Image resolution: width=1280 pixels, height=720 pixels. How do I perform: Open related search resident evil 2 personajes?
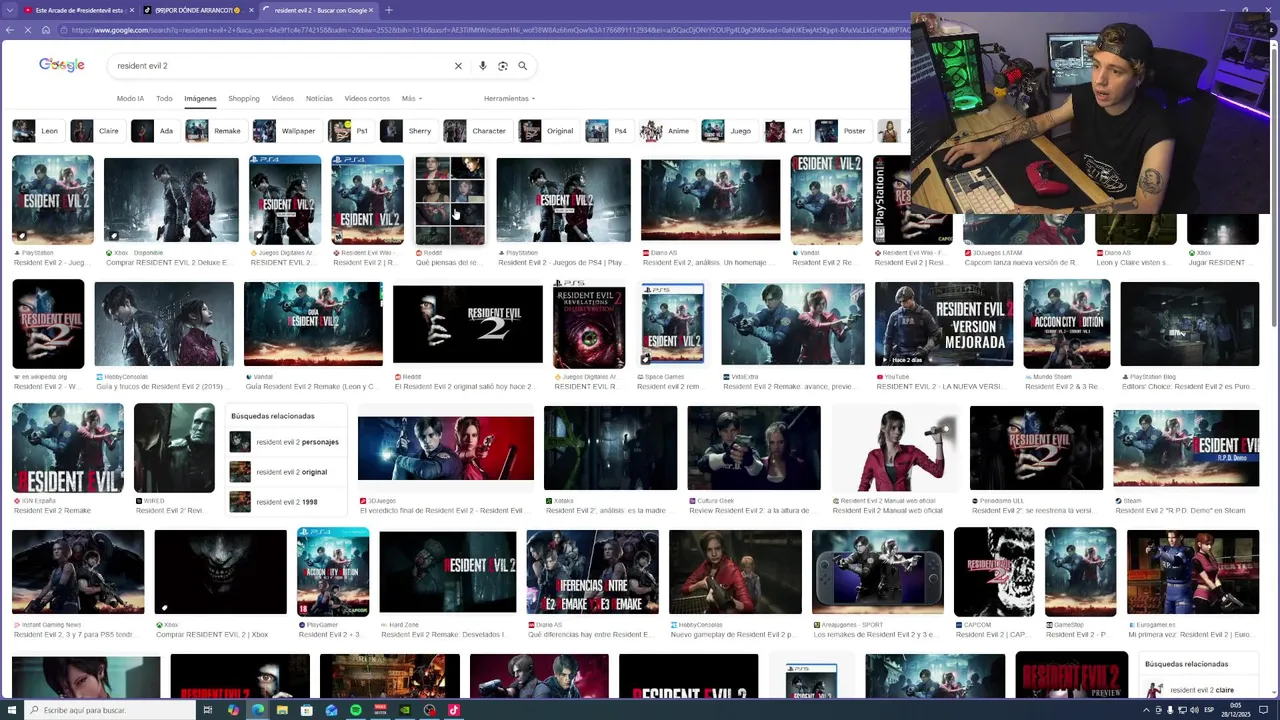tap(285, 442)
